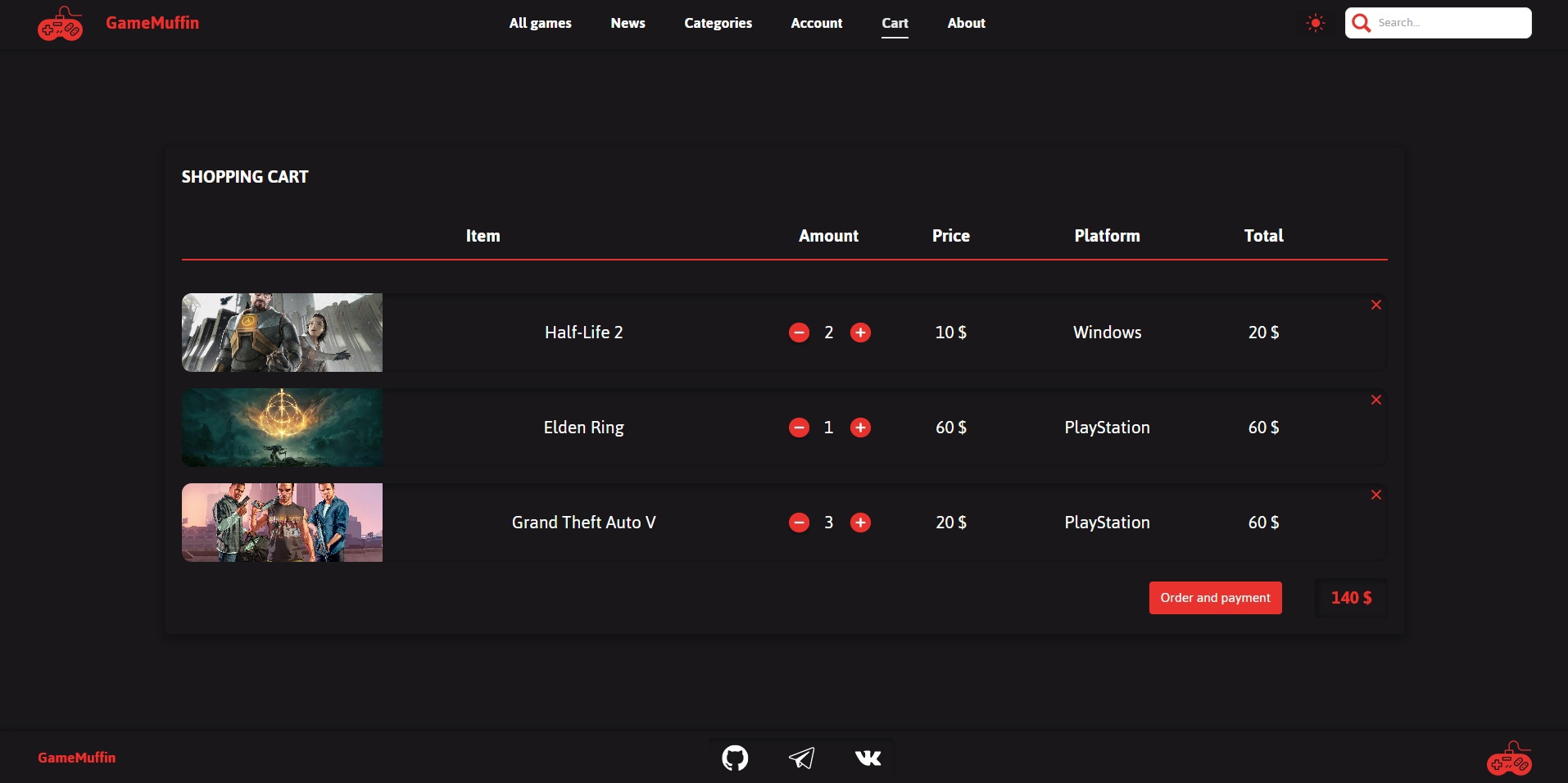This screenshot has width=1568, height=783.
Task: Open Elden Ring cover thumbnail
Action: (x=282, y=428)
